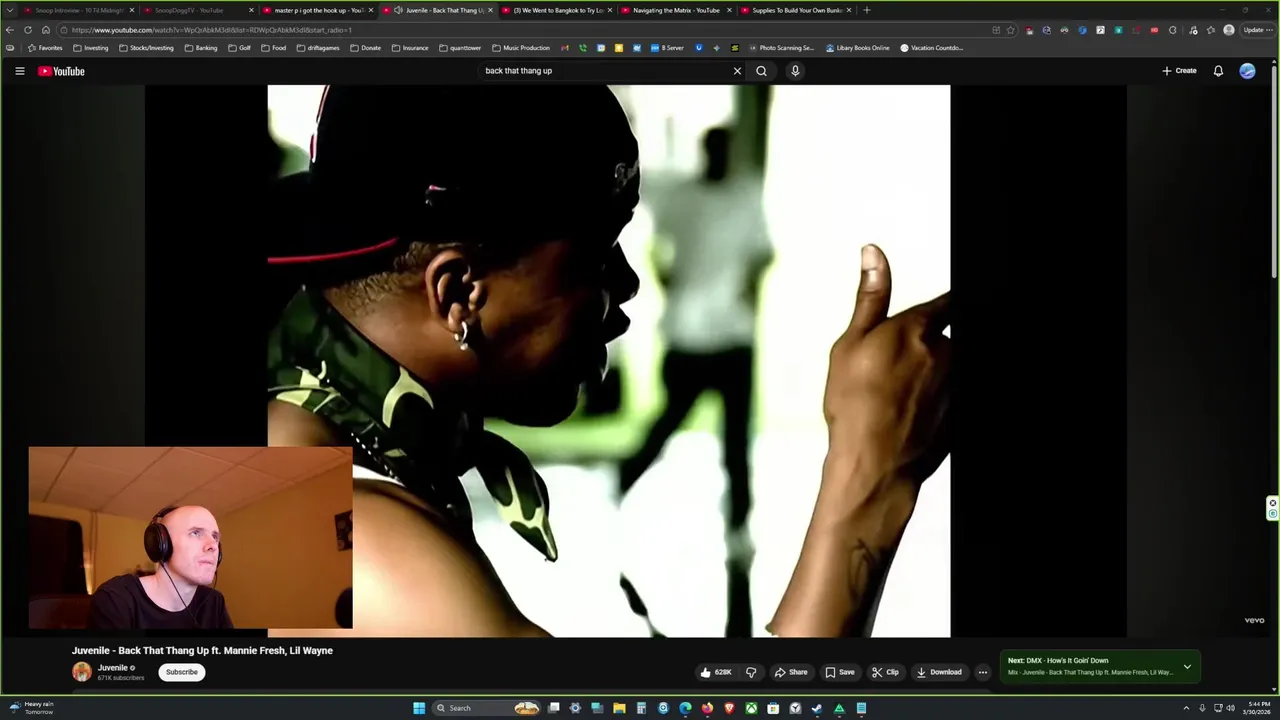This screenshot has height=720, width=1280.
Task: Open the Golf bookmarks folder
Action: tap(240, 48)
